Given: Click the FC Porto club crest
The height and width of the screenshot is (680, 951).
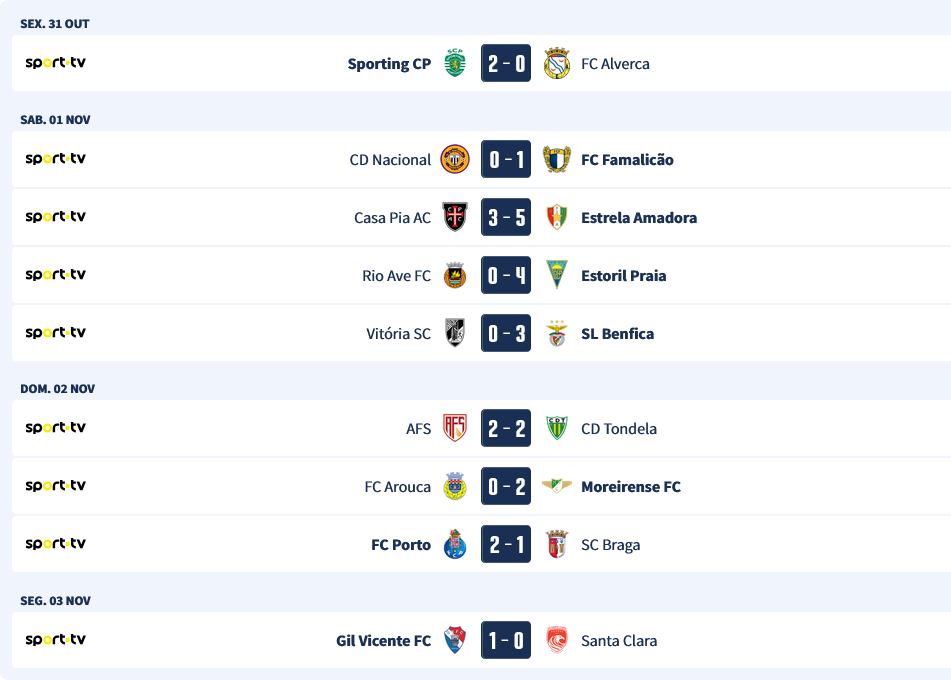Looking at the screenshot, I should [455, 544].
